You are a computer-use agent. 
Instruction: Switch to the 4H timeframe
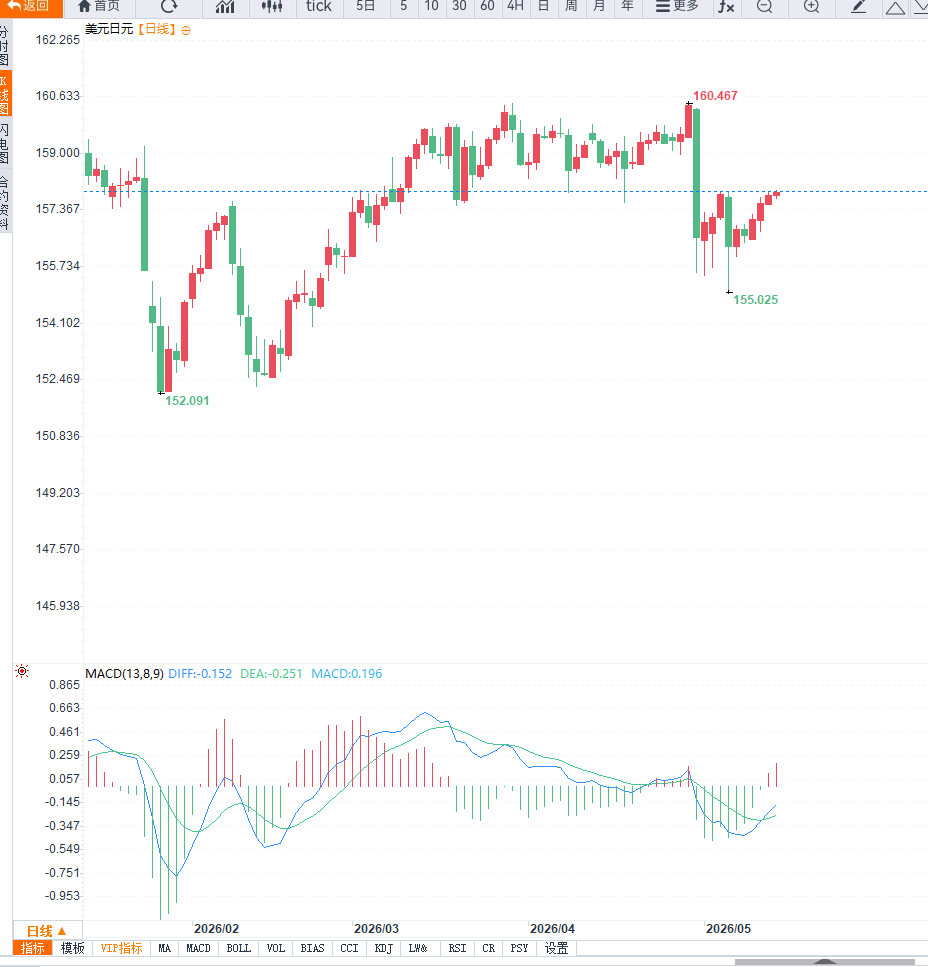point(515,7)
